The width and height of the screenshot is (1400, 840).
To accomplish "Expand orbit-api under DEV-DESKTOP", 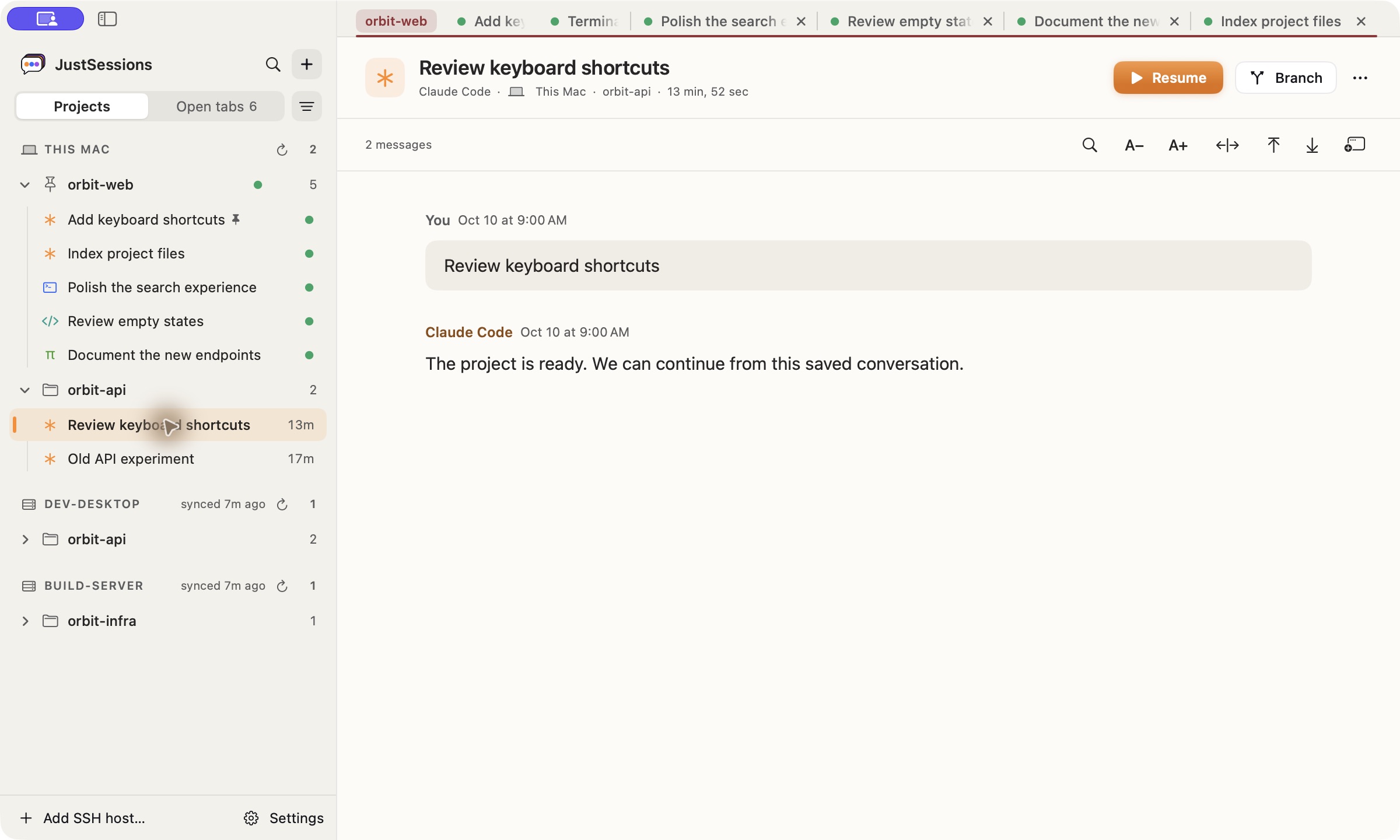I will (x=24, y=540).
